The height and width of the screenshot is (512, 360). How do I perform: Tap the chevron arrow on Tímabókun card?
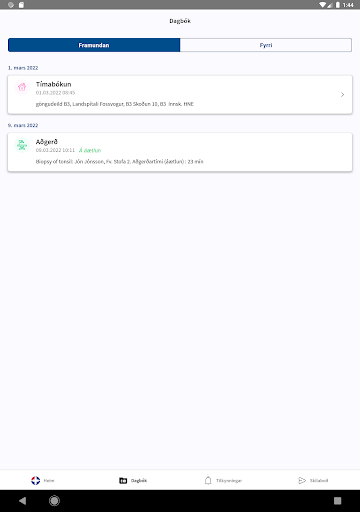coord(342,95)
